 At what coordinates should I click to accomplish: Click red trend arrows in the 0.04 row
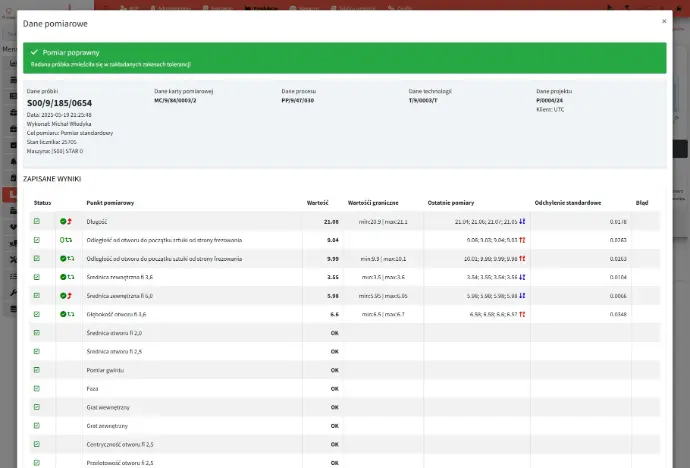tap(522, 240)
